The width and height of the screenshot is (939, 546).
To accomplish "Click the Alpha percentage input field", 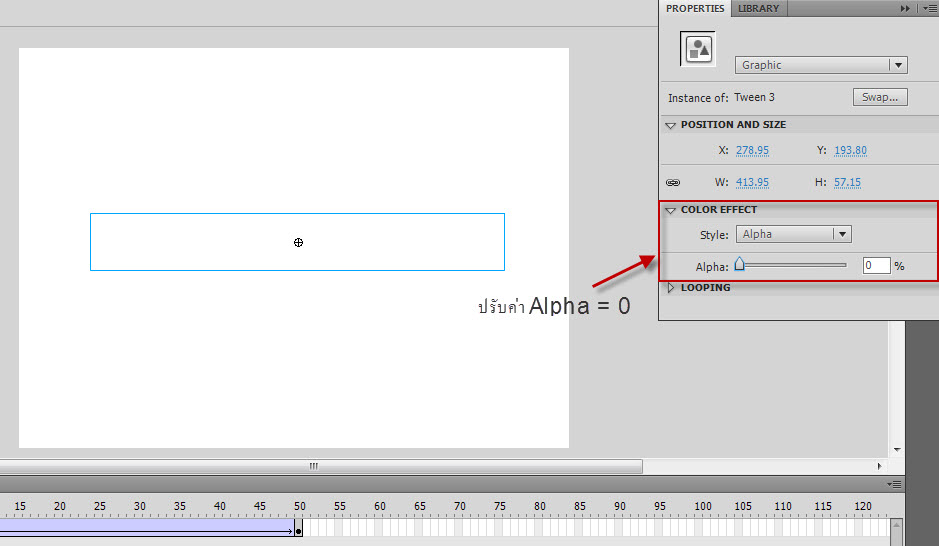I will coord(876,266).
